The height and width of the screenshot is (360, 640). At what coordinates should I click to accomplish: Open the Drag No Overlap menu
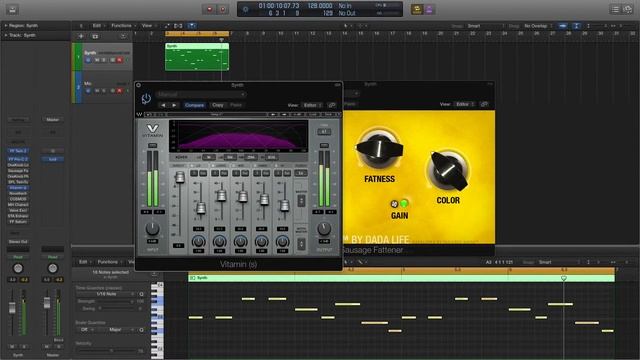538,26
